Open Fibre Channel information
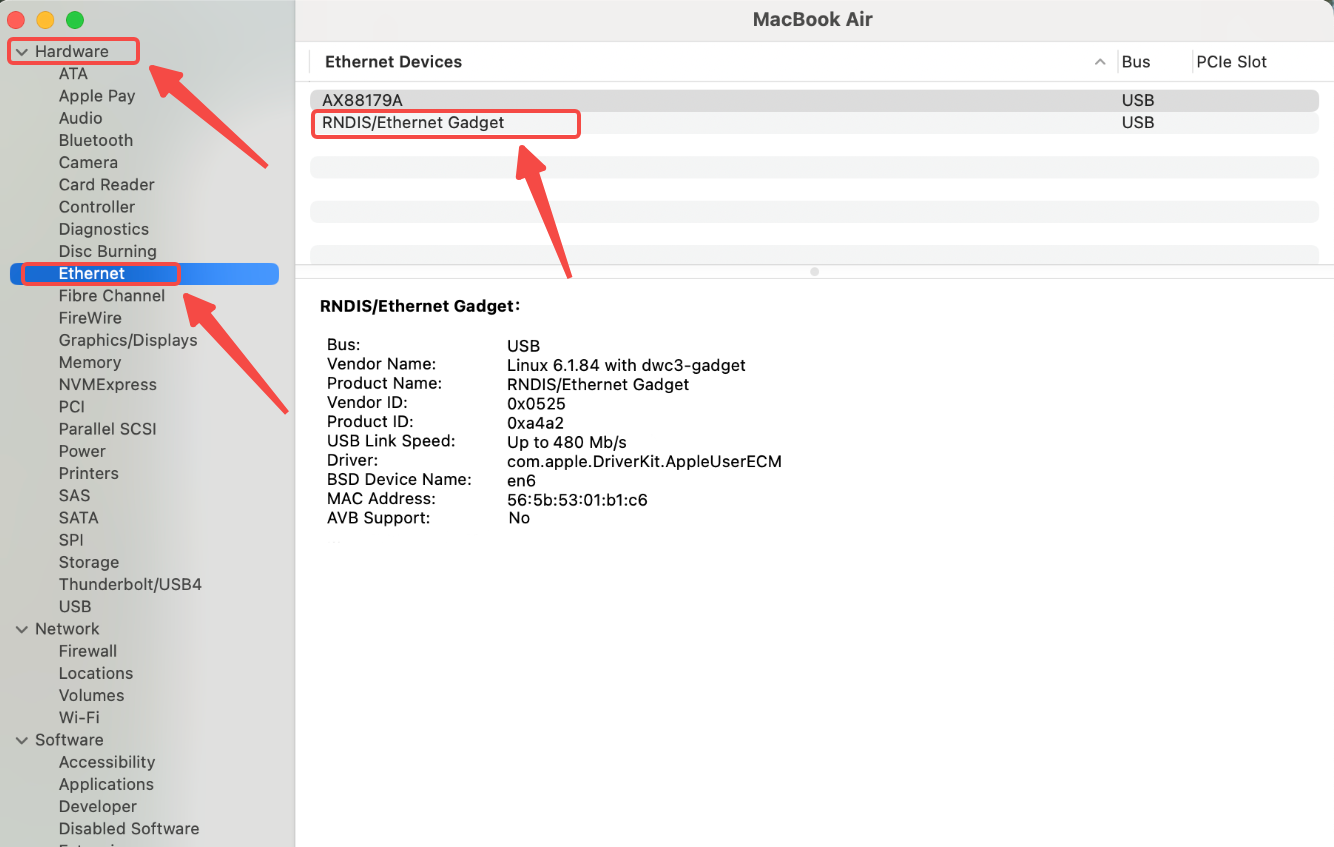 pos(112,296)
